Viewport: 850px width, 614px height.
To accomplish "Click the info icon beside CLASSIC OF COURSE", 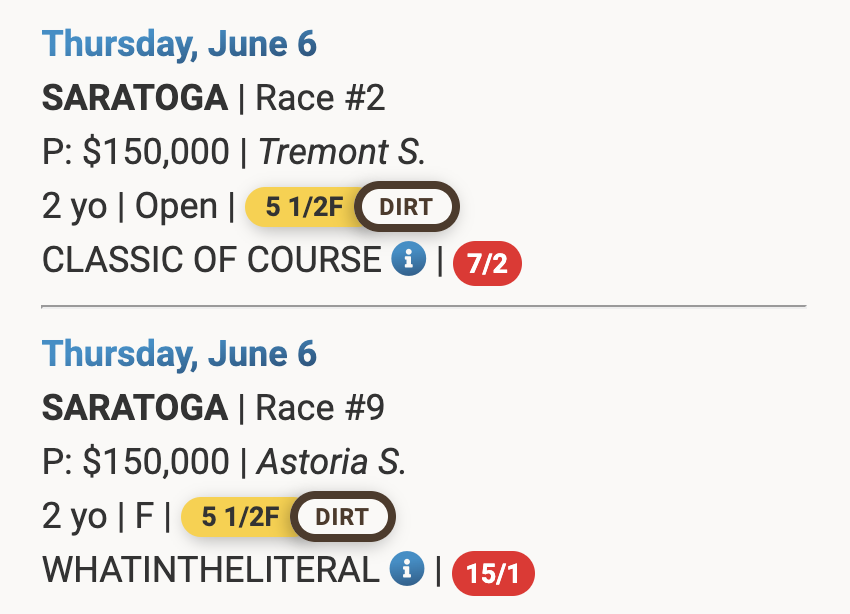I will 409,259.
